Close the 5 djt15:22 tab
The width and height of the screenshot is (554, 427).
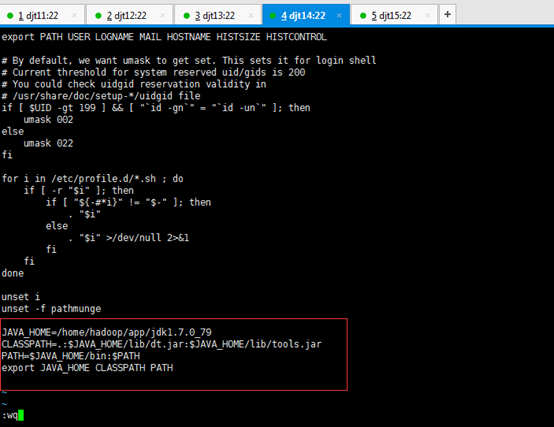click(x=428, y=16)
